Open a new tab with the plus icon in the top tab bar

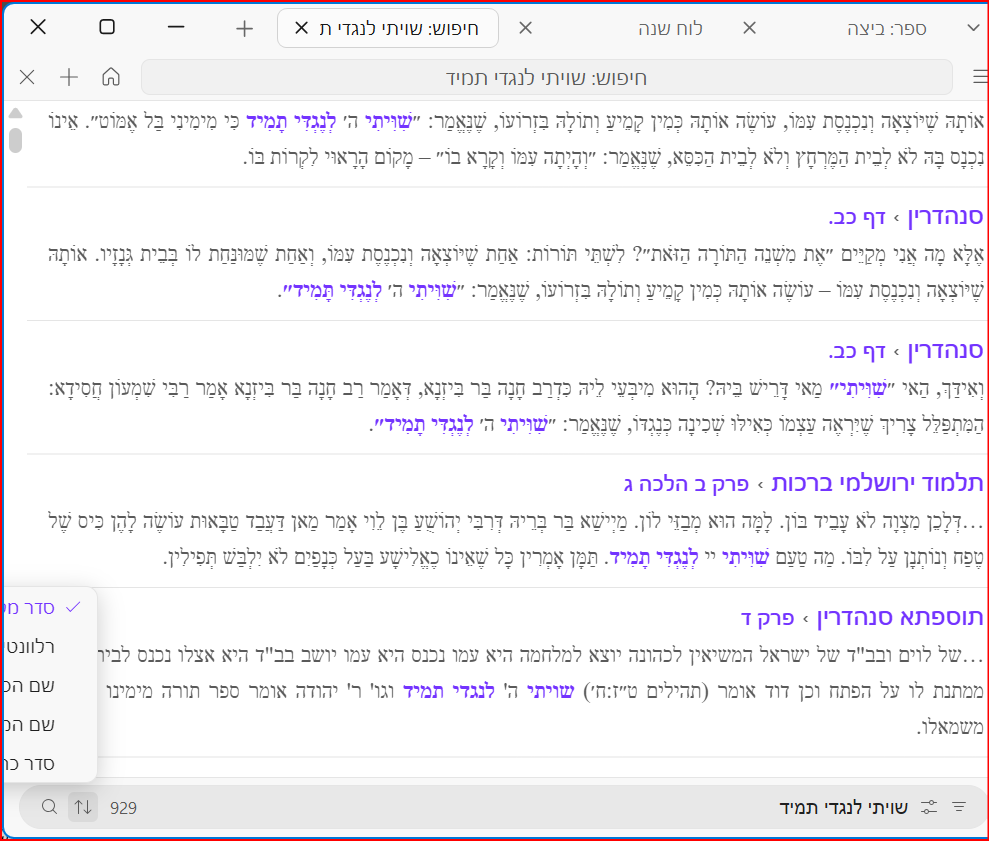pos(244,28)
